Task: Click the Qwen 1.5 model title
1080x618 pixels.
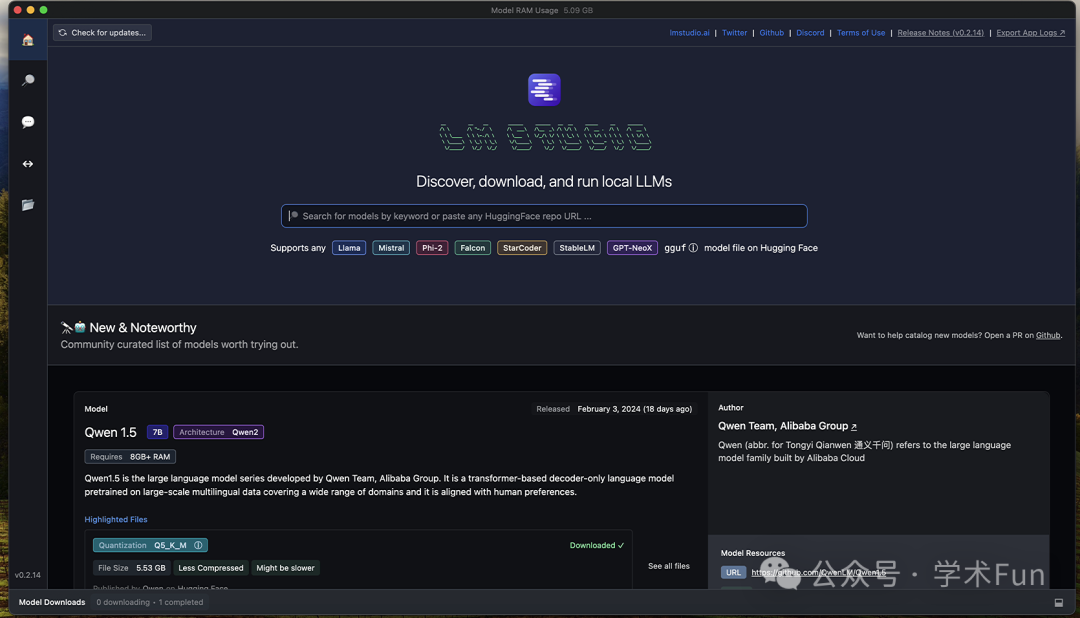Action: click(x=110, y=432)
